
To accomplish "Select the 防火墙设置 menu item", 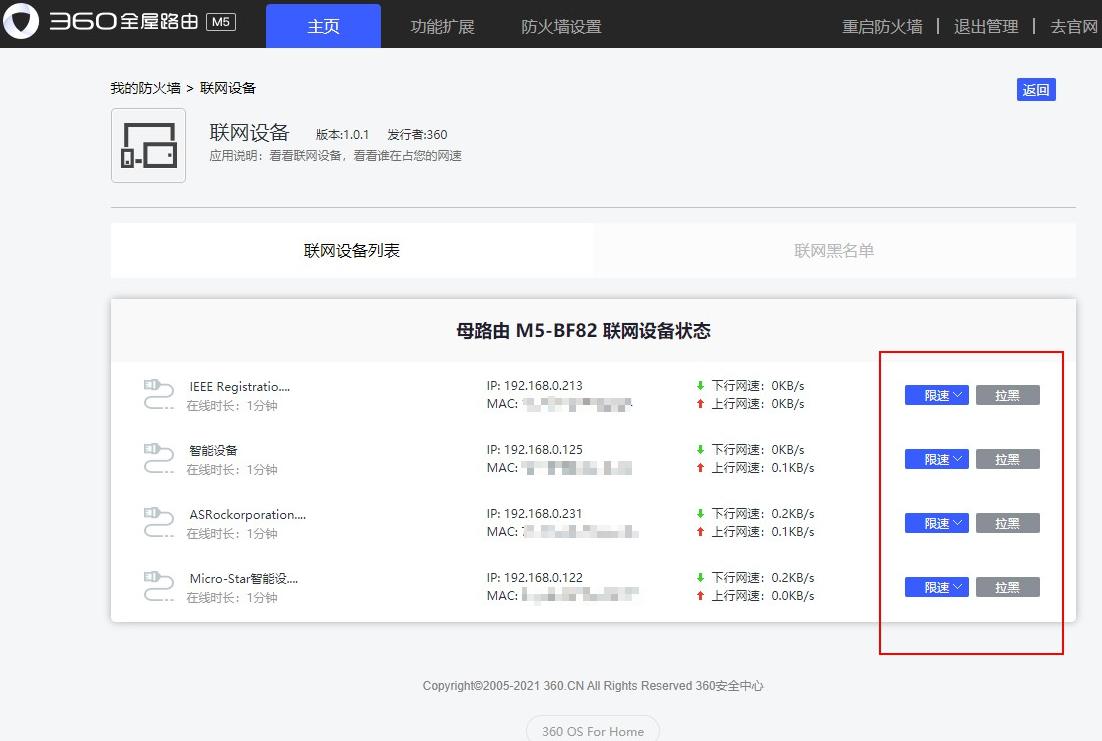I will (561, 27).
